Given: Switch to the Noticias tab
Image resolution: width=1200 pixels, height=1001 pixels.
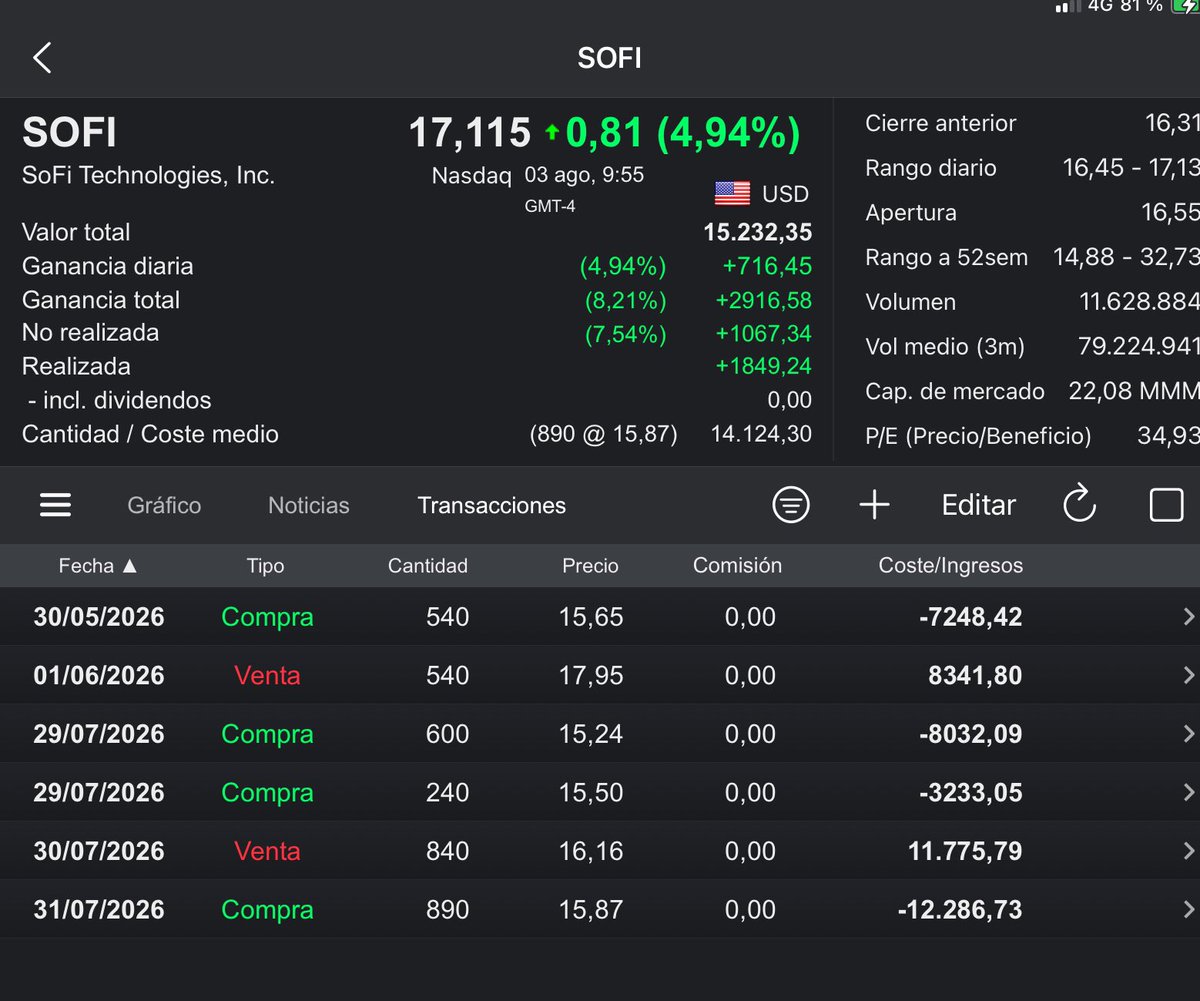Looking at the screenshot, I should 309,505.
